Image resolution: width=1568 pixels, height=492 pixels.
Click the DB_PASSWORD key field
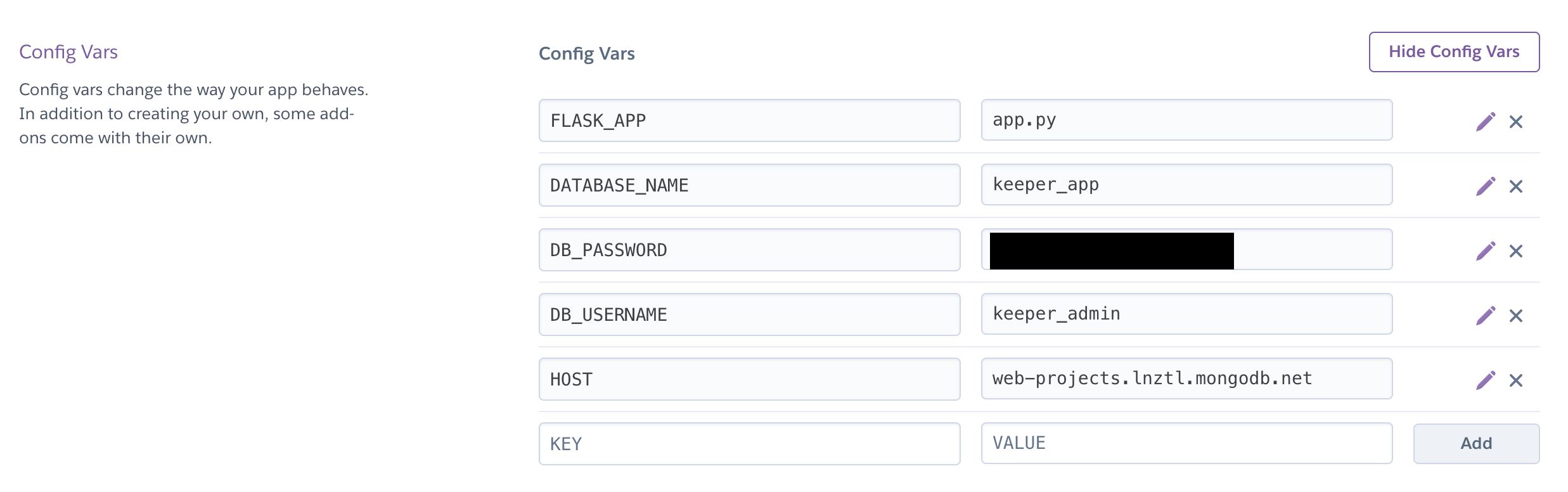pos(749,250)
